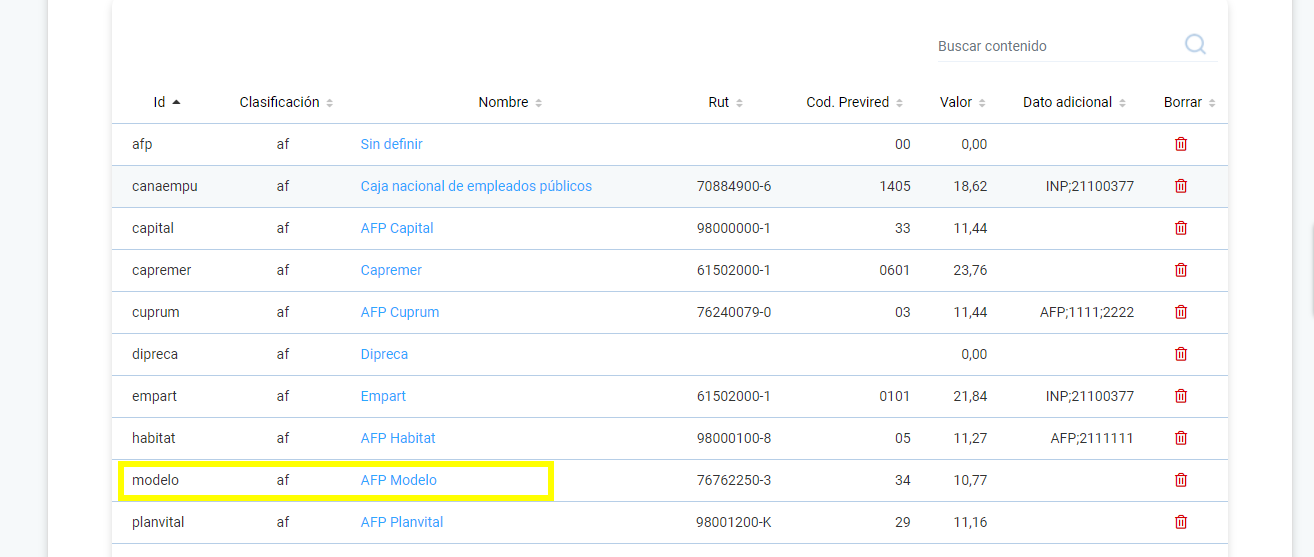
Task: Focus the Buscar contenido search field
Action: tap(1055, 46)
